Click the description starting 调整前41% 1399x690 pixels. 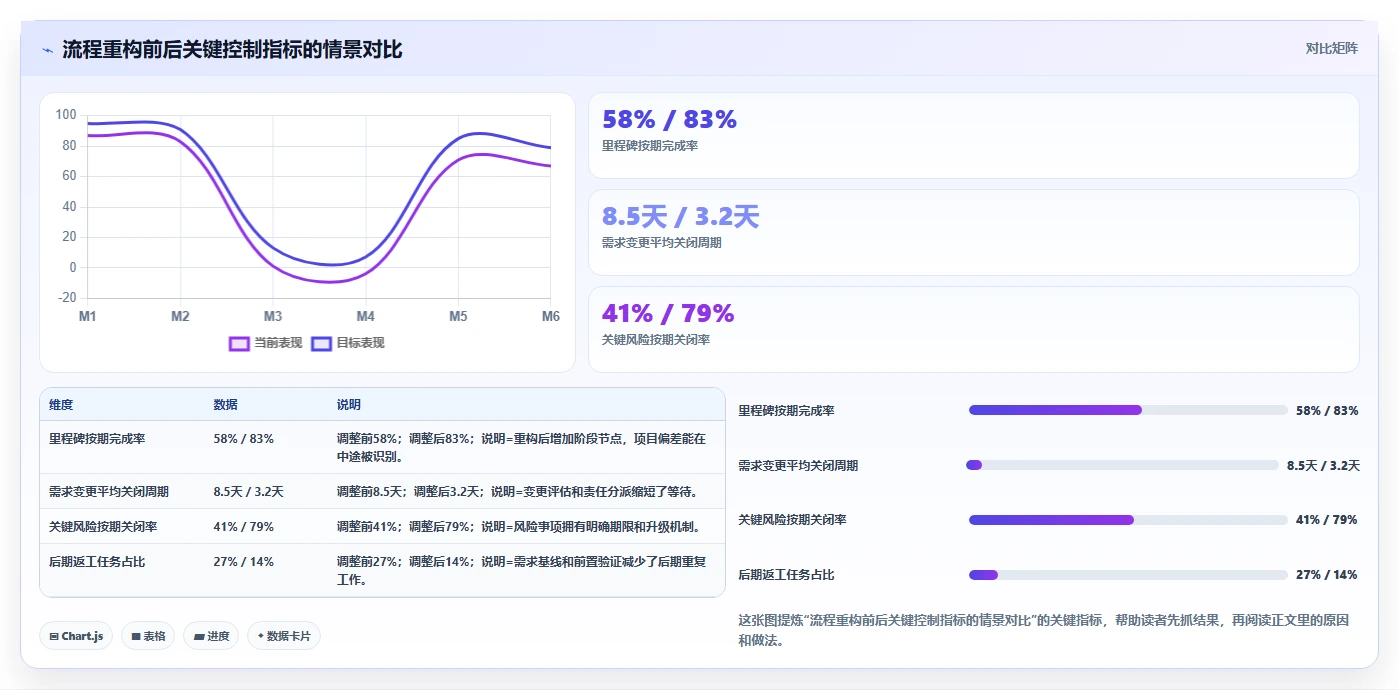[519, 527]
